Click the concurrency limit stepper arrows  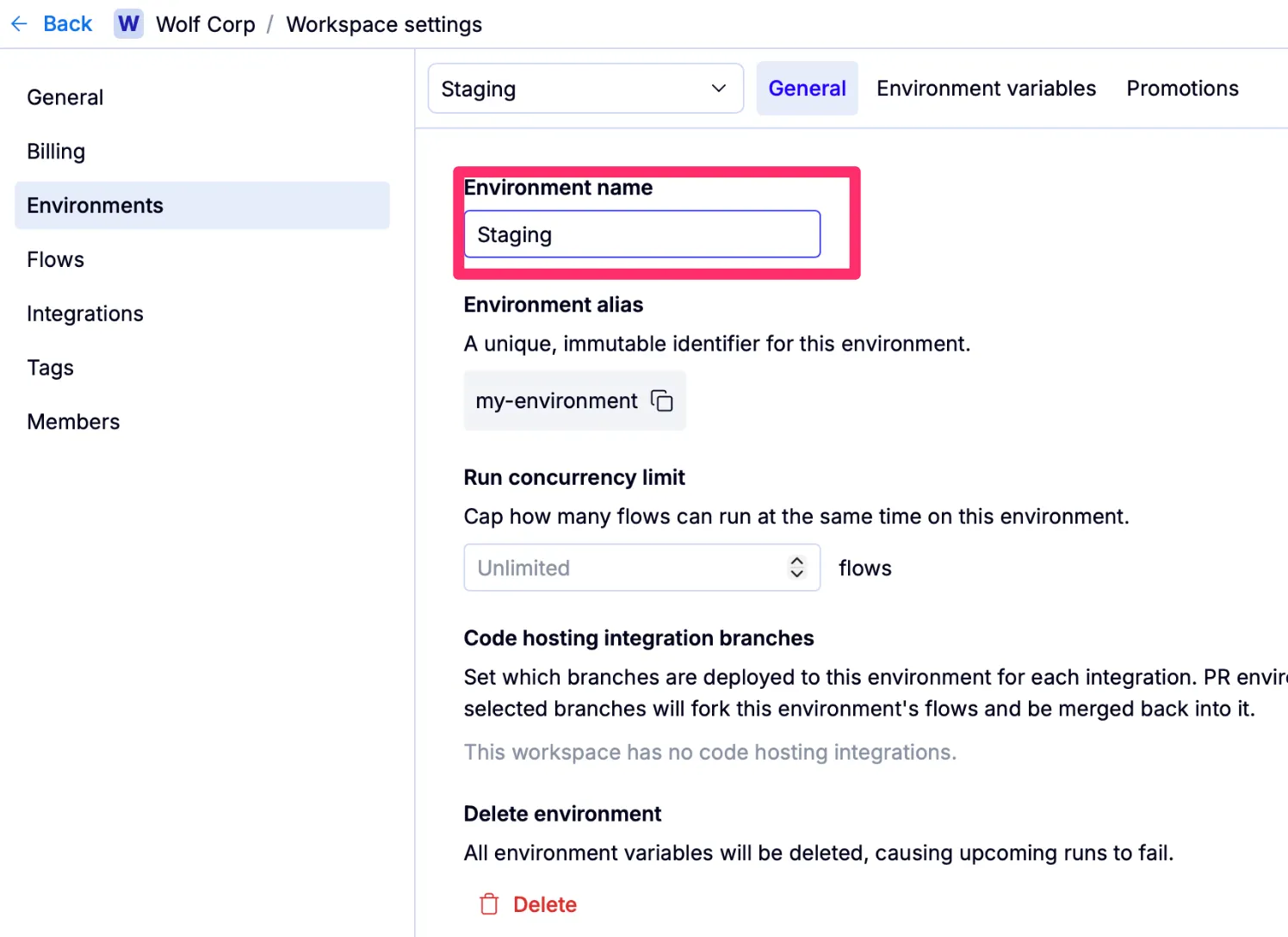[x=796, y=568]
